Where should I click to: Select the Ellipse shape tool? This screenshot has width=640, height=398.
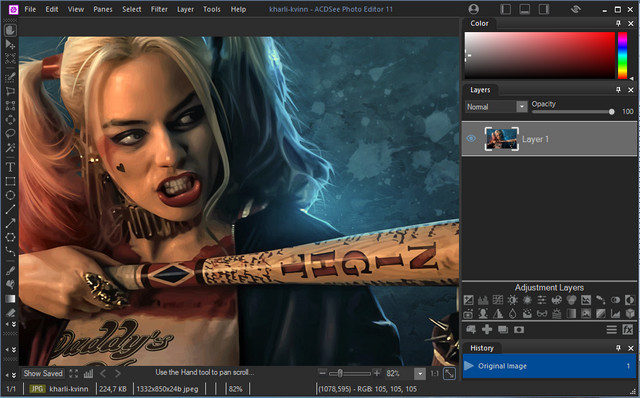pyautogui.click(x=10, y=195)
